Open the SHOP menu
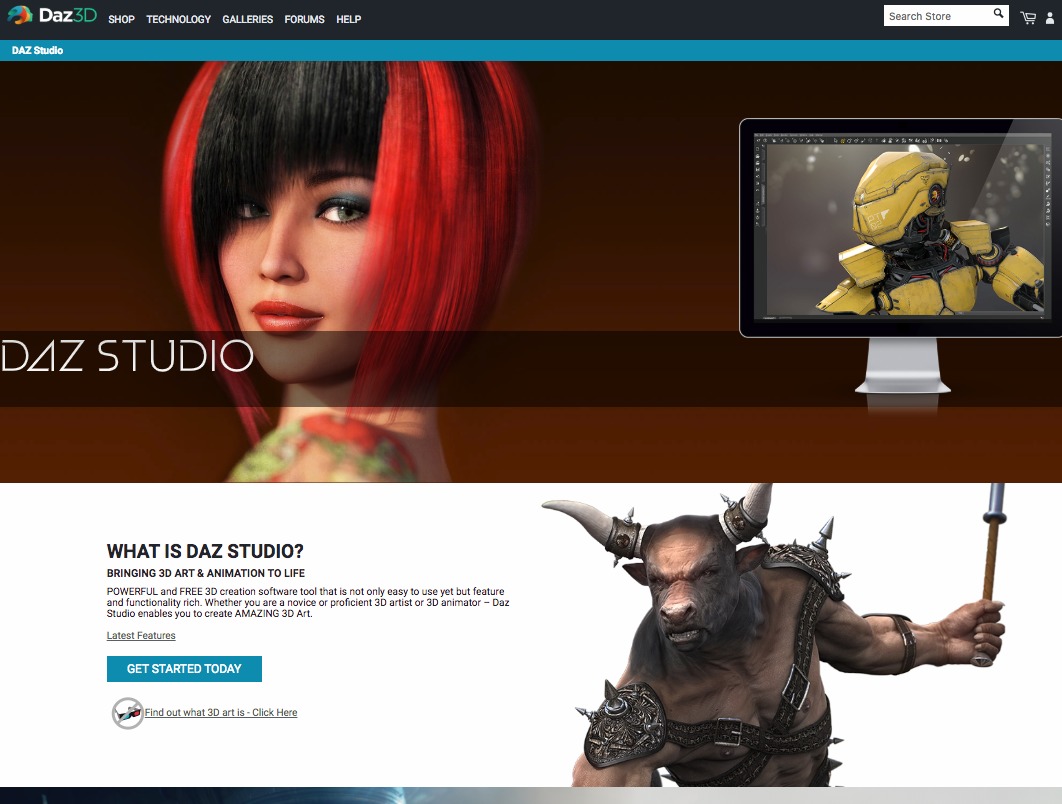 pyautogui.click(x=121, y=20)
